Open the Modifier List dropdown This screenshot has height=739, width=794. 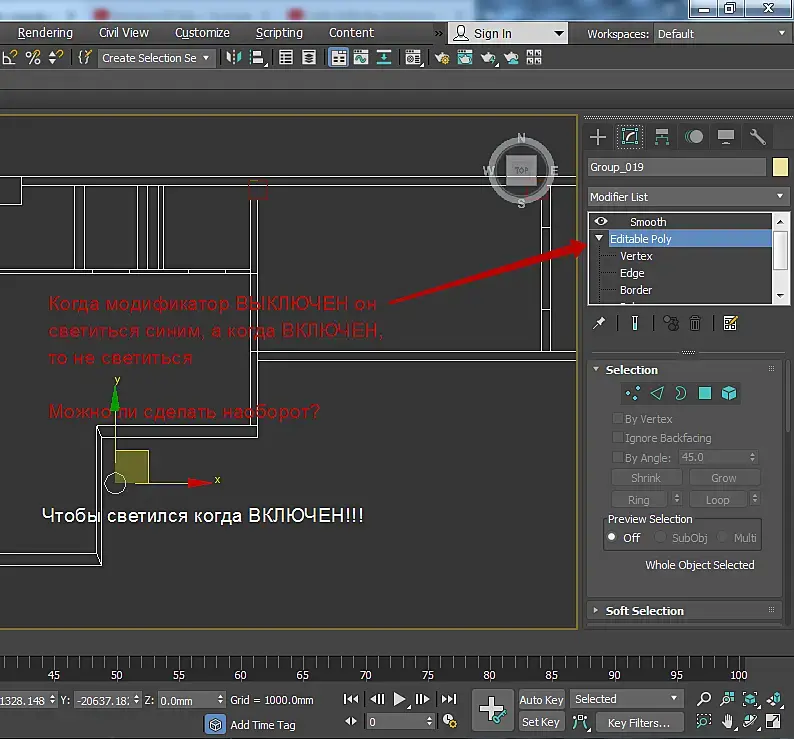[687, 197]
